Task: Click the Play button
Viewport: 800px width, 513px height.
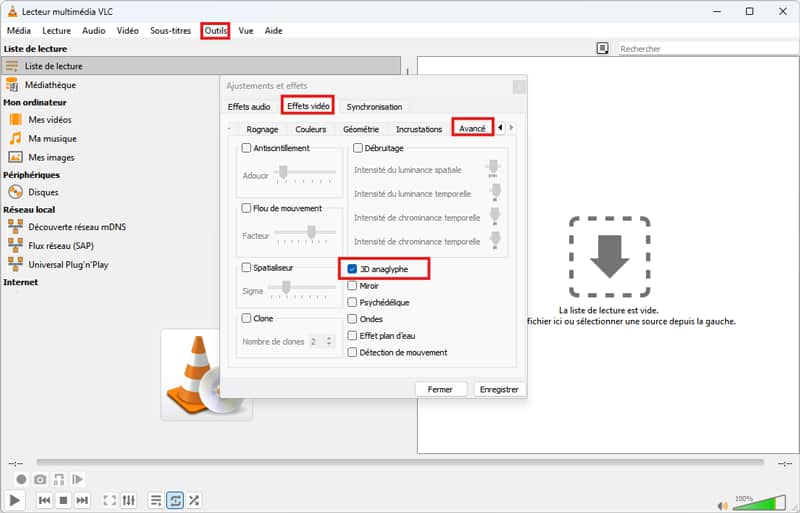Action: click(15, 499)
